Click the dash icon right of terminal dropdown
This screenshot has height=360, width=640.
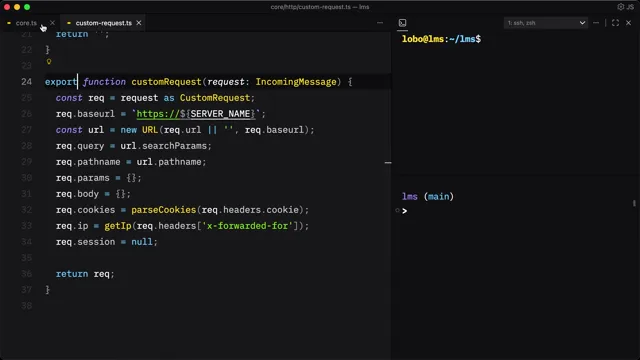coord(596,23)
